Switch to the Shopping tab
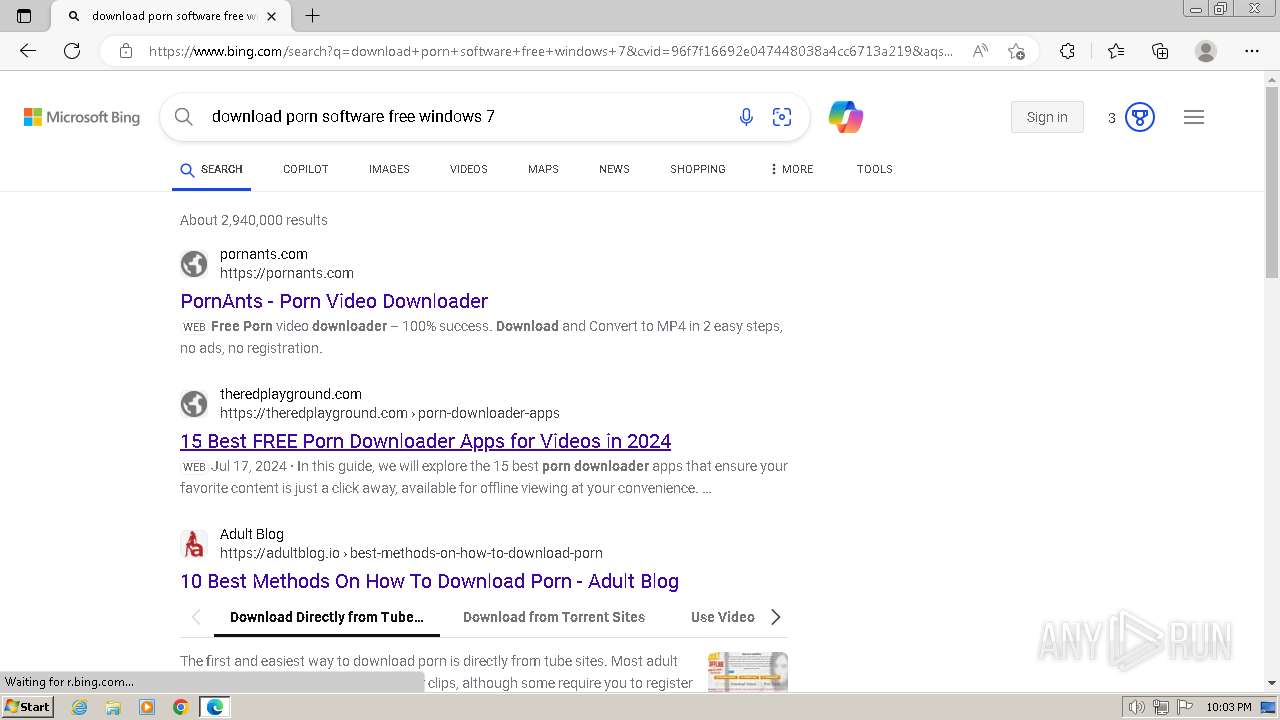Viewport: 1280px width, 720px height. point(698,169)
